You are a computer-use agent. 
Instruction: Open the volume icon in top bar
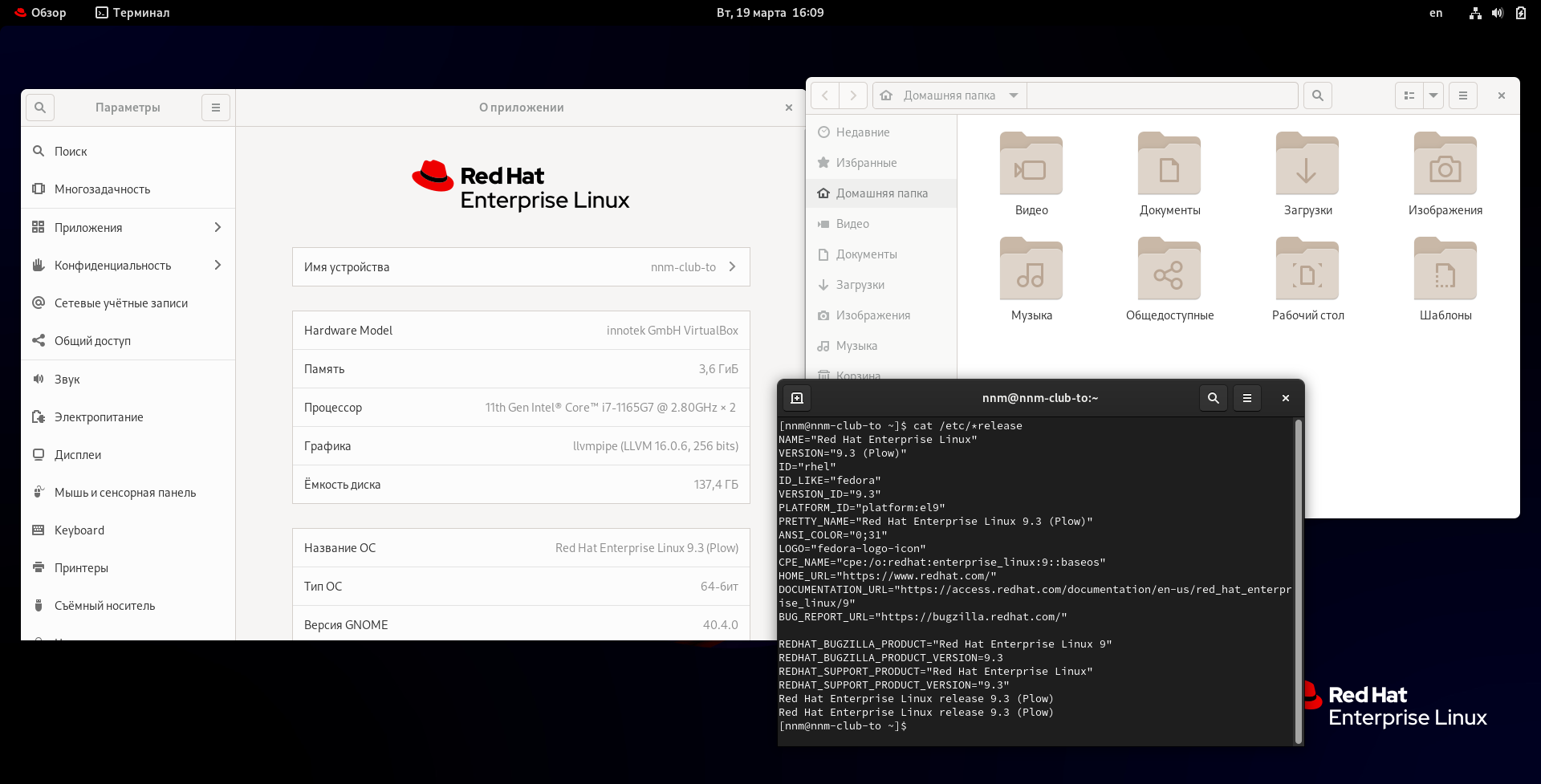point(1497,13)
